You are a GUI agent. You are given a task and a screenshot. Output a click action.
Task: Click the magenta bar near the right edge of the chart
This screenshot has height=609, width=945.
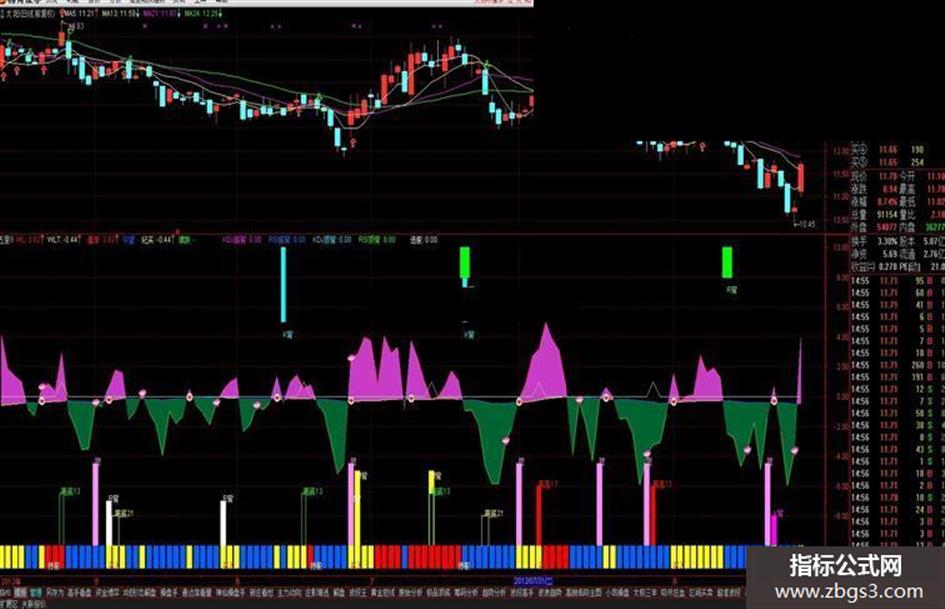click(774, 529)
